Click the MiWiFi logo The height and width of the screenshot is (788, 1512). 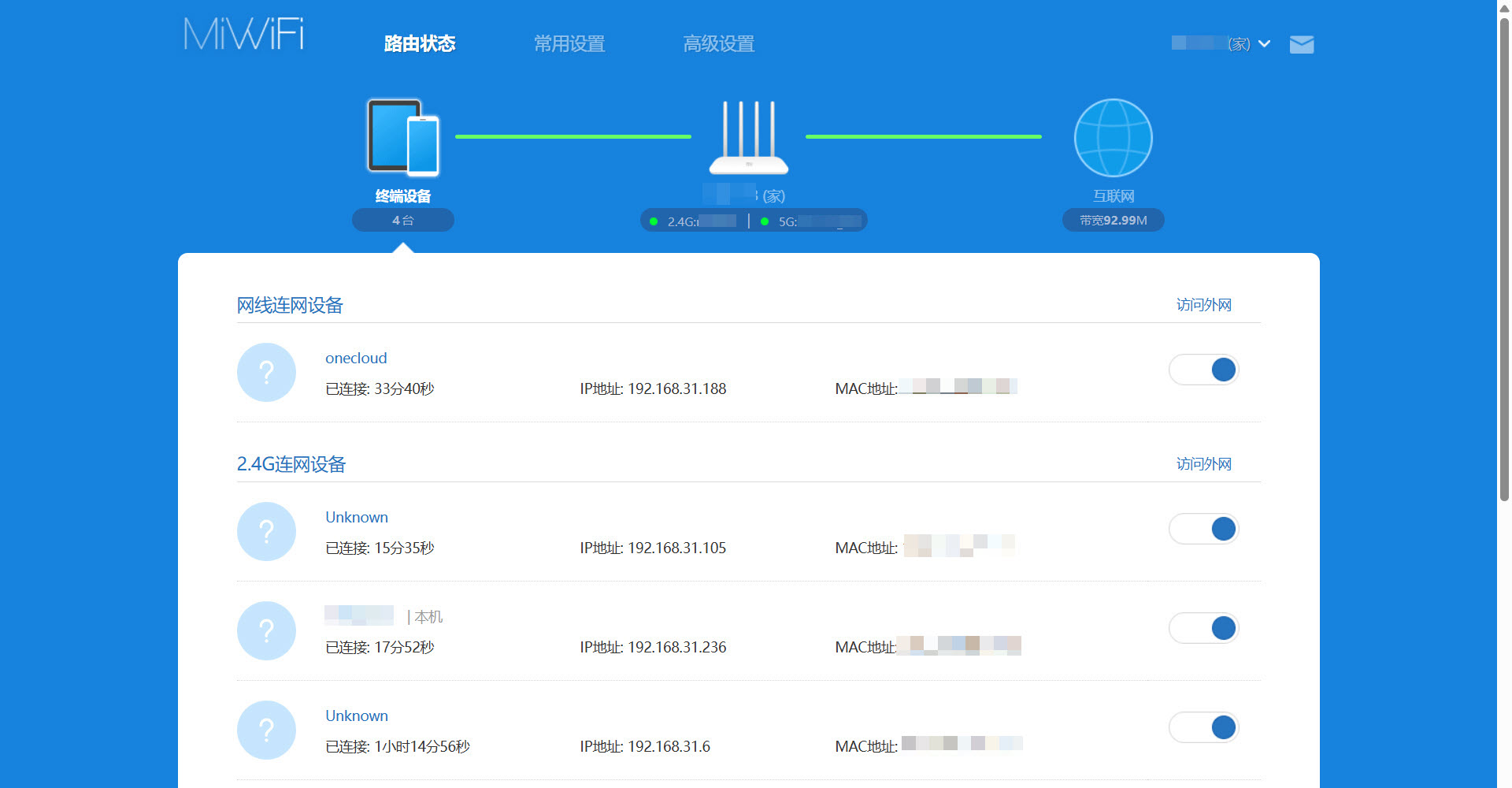coord(243,35)
